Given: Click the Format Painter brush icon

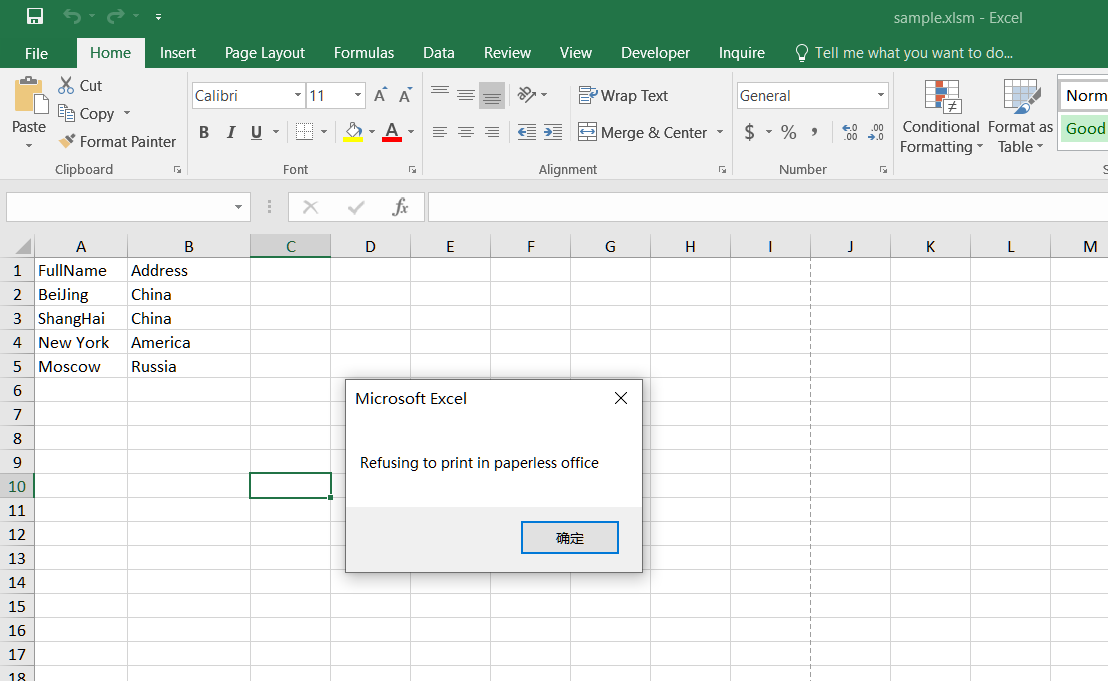Looking at the screenshot, I should (x=67, y=142).
